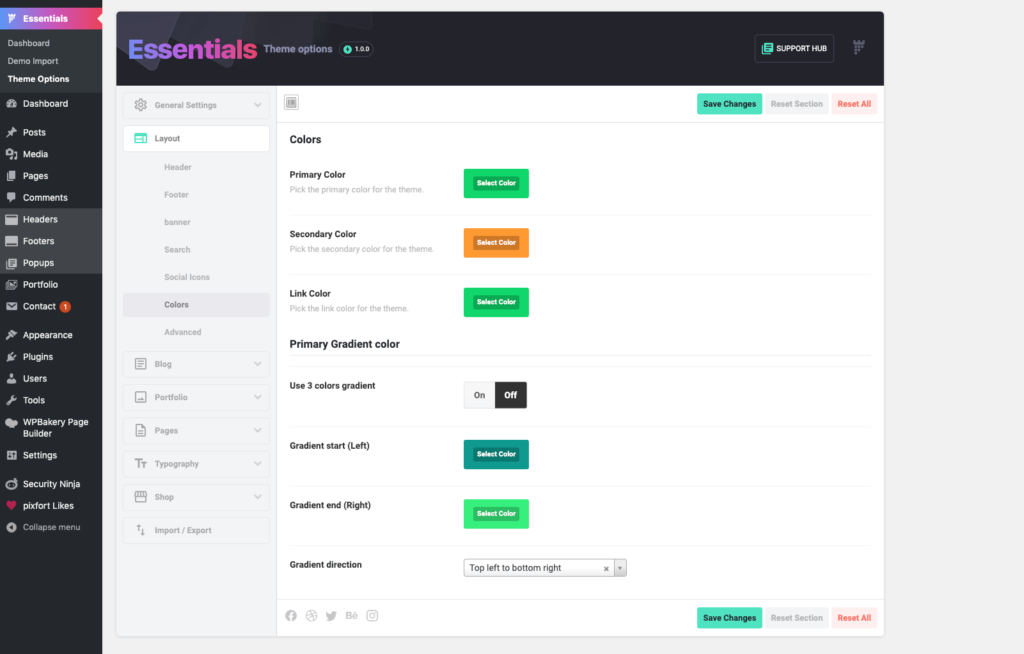The height and width of the screenshot is (654, 1024).
Task: Click the Behance social icon
Action: coord(351,615)
